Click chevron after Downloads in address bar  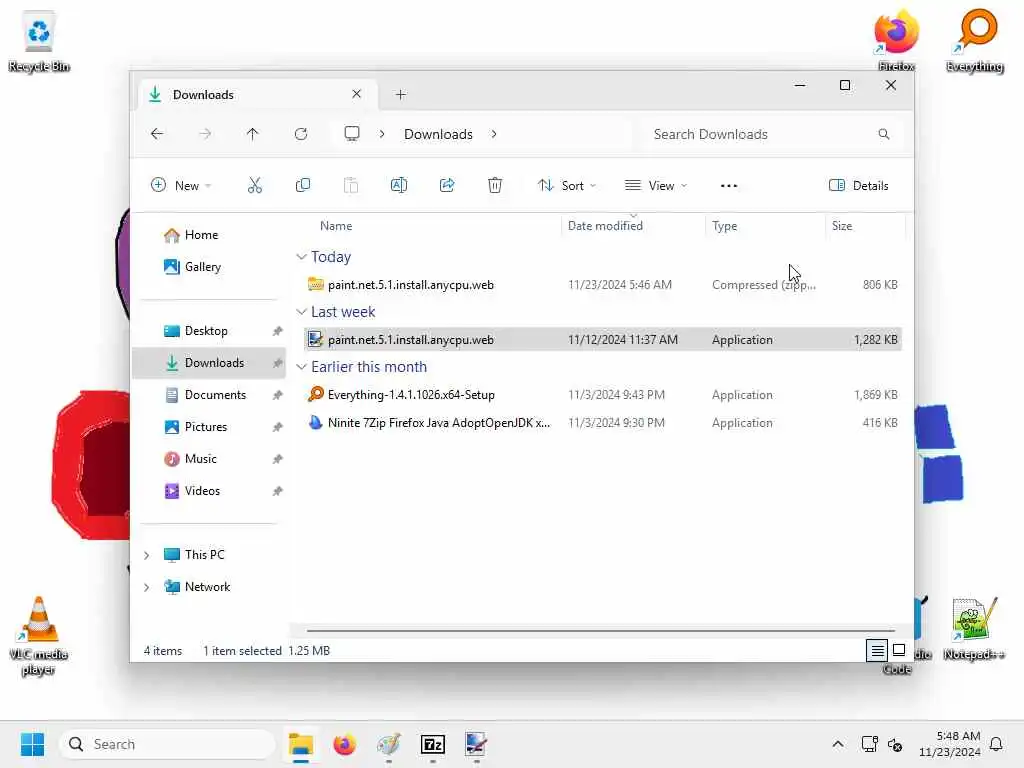[x=494, y=134]
